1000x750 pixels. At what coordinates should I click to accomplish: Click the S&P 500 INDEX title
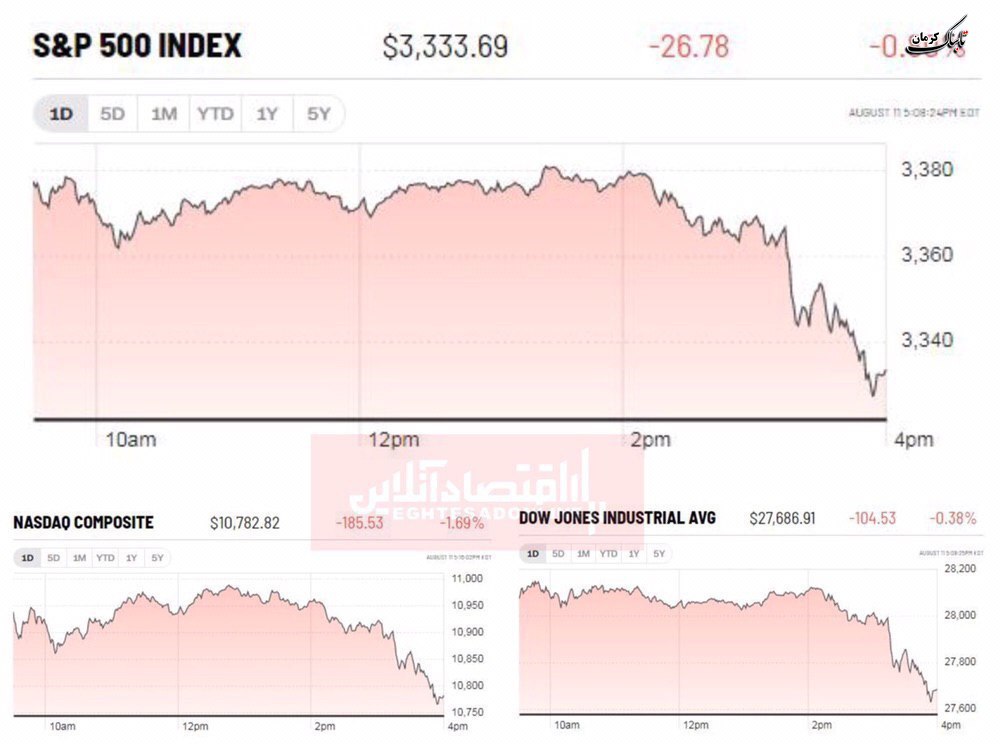tap(137, 47)
